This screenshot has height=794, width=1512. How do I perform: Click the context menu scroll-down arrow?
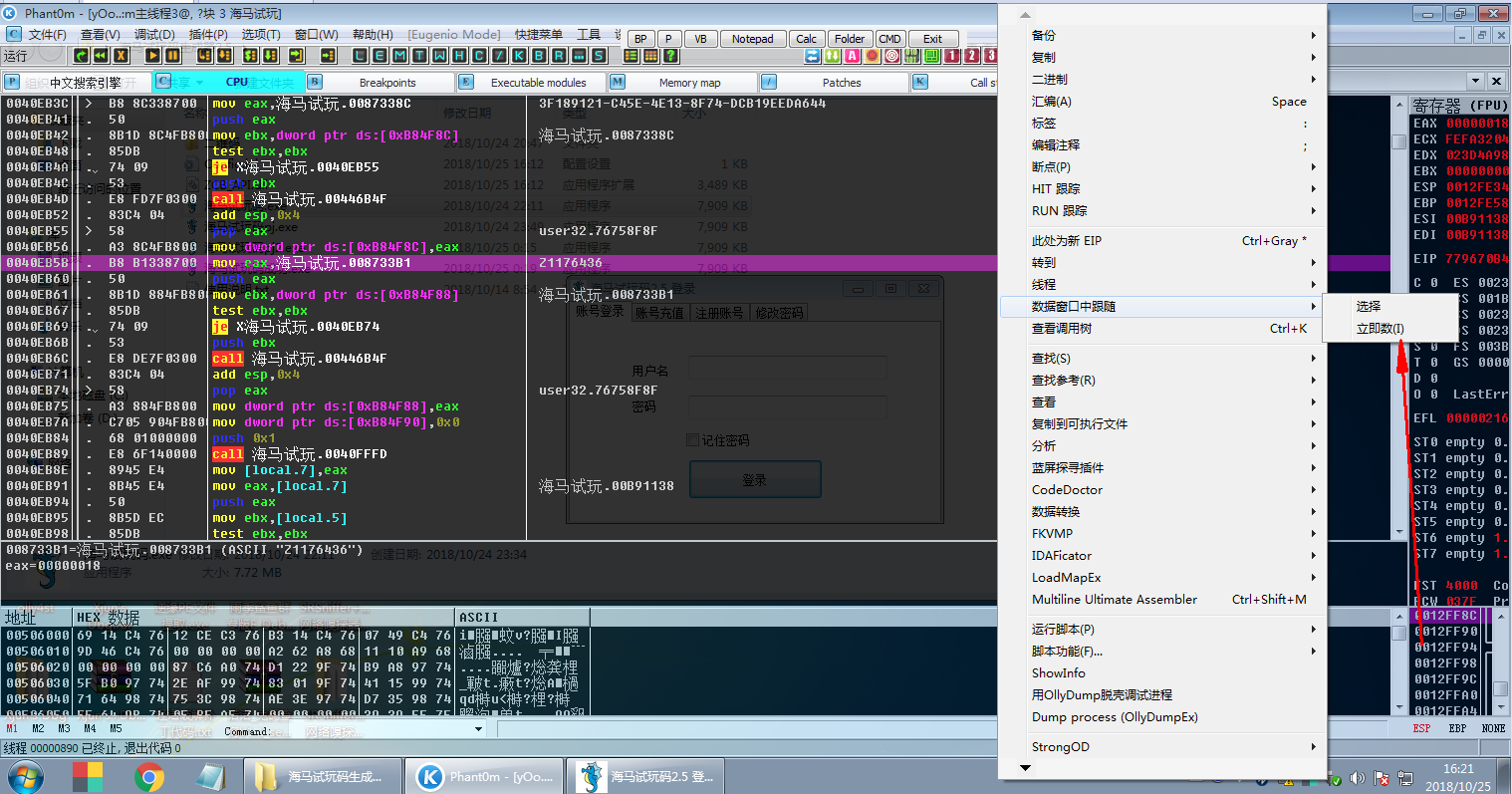click(x=1025, y=768)
